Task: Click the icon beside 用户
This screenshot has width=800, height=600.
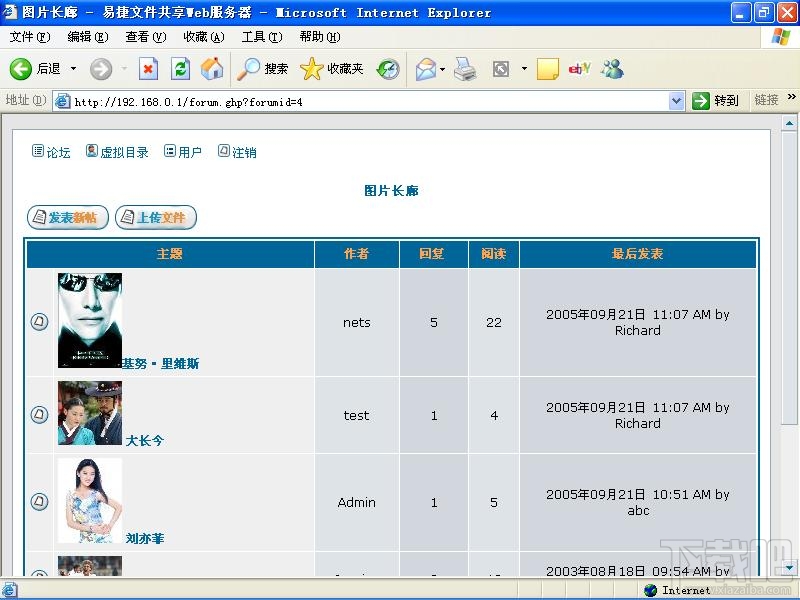Action: (x=170, y=151)
